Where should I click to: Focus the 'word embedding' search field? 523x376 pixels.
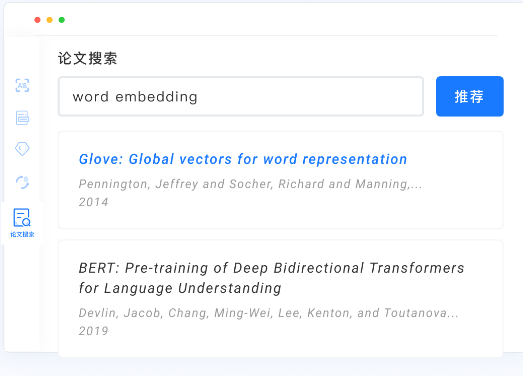241,96
